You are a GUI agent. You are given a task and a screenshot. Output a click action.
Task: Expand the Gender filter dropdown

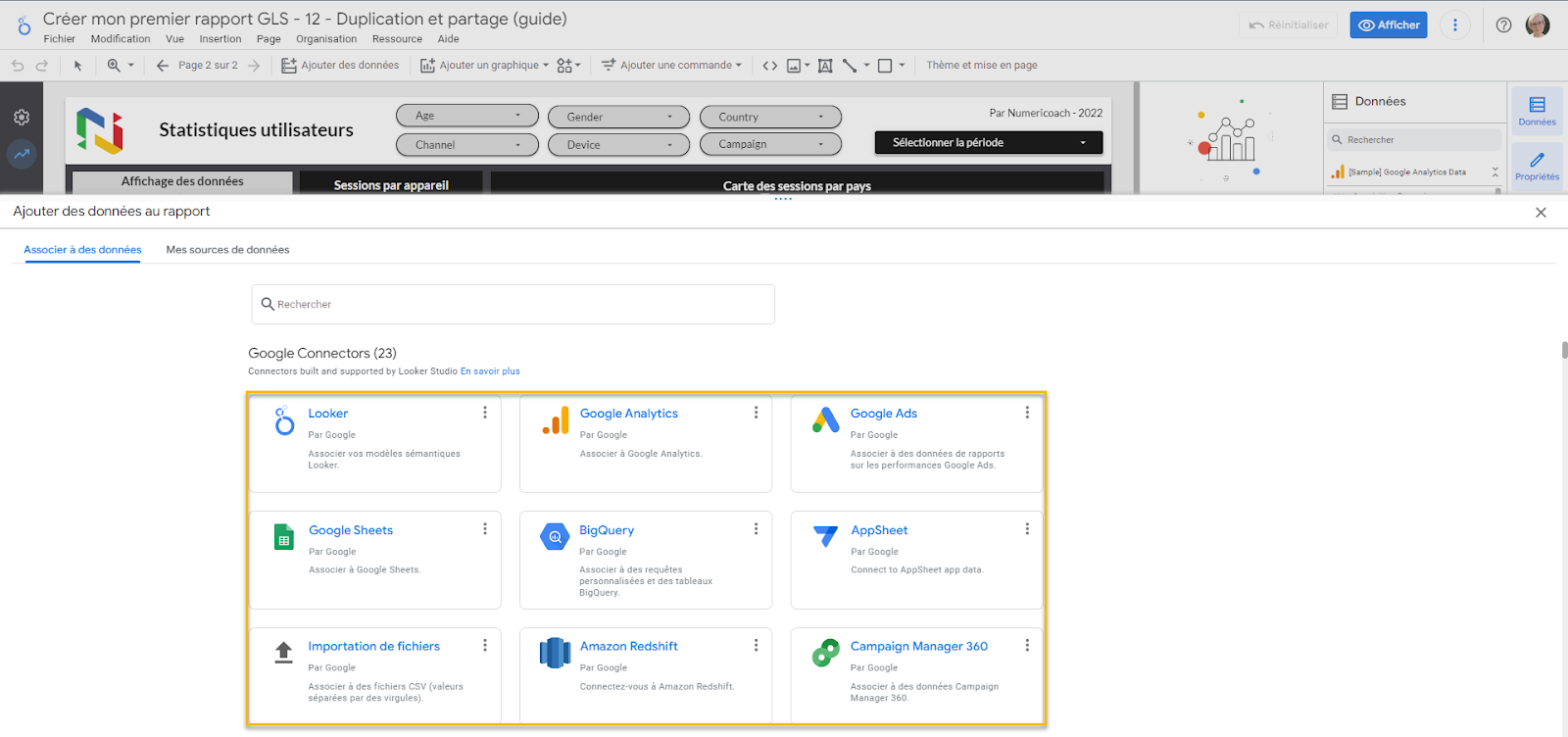tap(619, 117)
